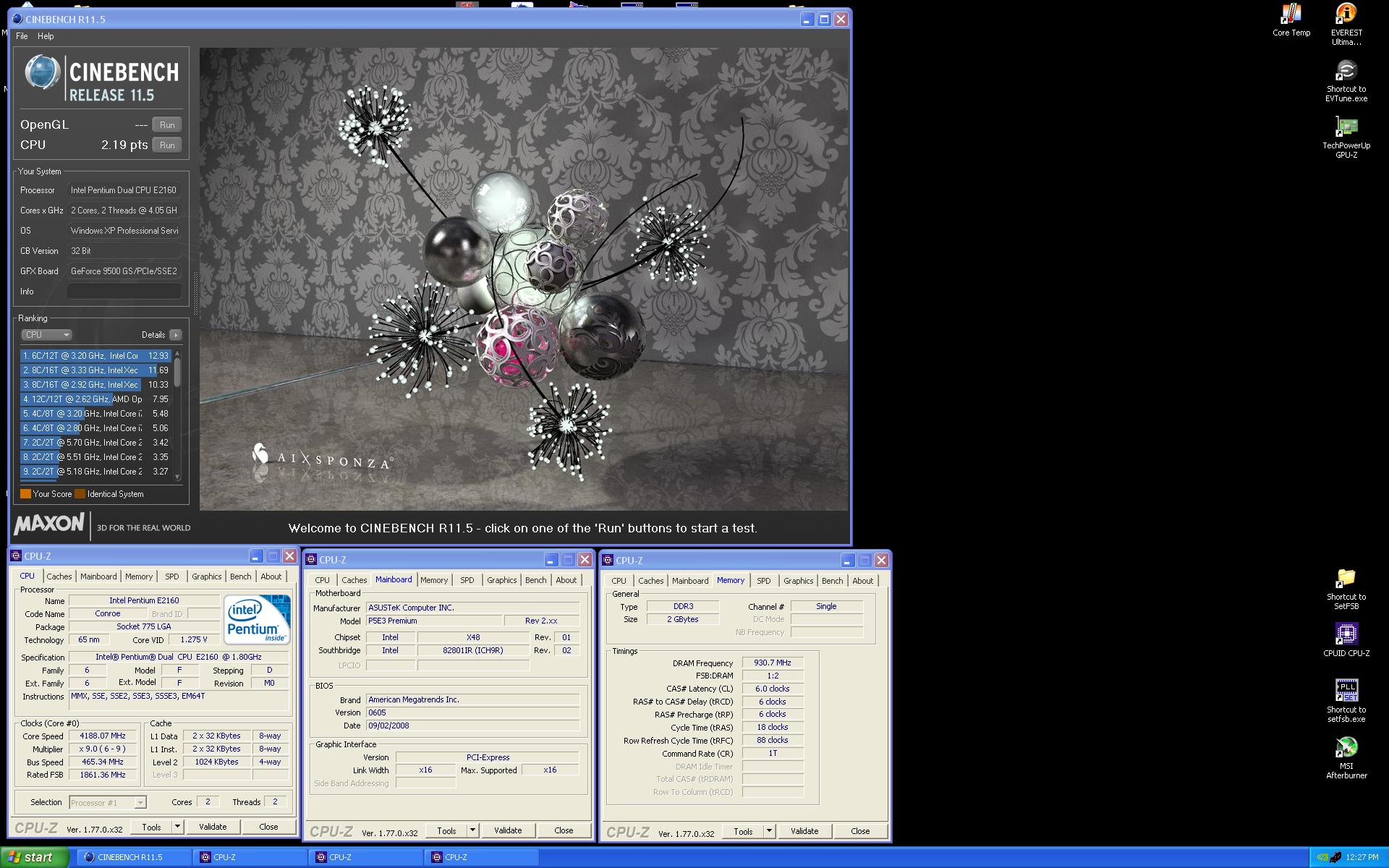Click the Mainboard CPU-Z window title icon
This screenshot has width=1389, height=868.
point(311,560)
